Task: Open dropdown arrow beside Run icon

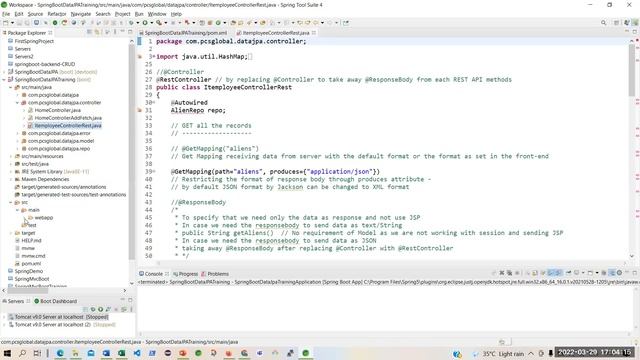Action: (151, 23)
